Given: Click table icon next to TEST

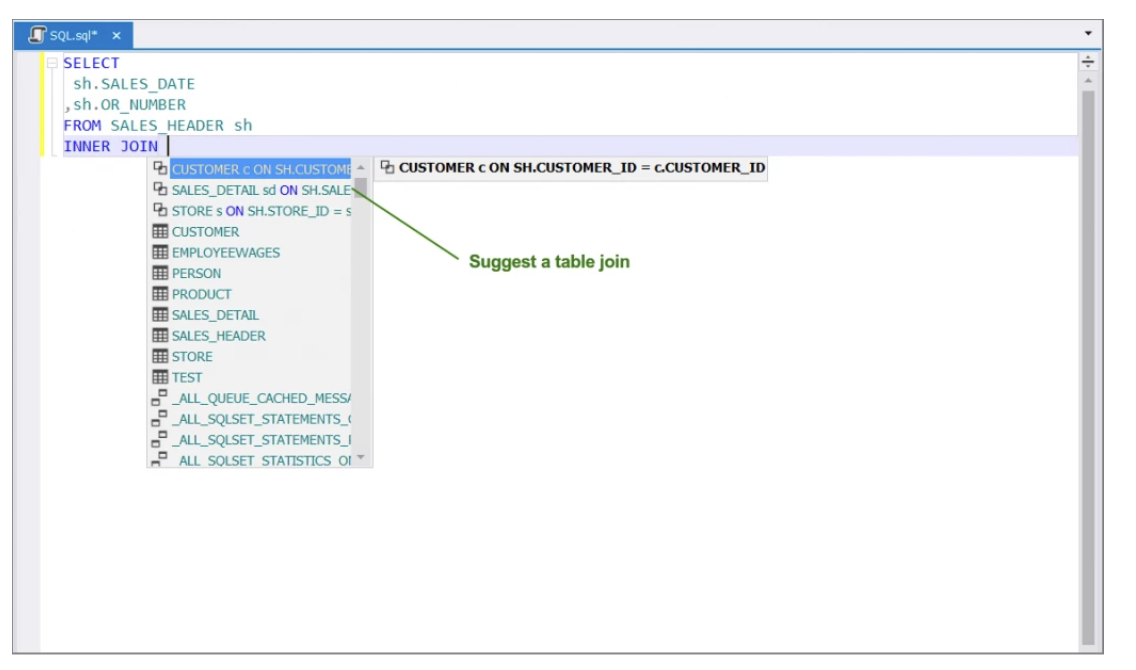Looking at the screenshot, I should point(160,377).
